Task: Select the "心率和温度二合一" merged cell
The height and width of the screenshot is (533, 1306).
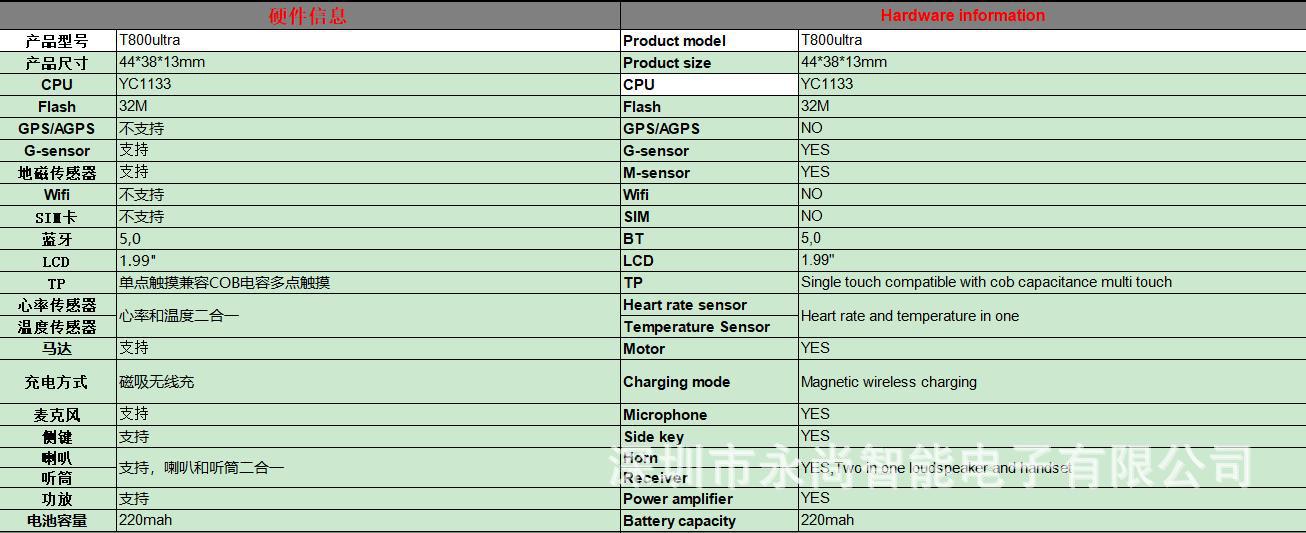Action: coord(367,316)
